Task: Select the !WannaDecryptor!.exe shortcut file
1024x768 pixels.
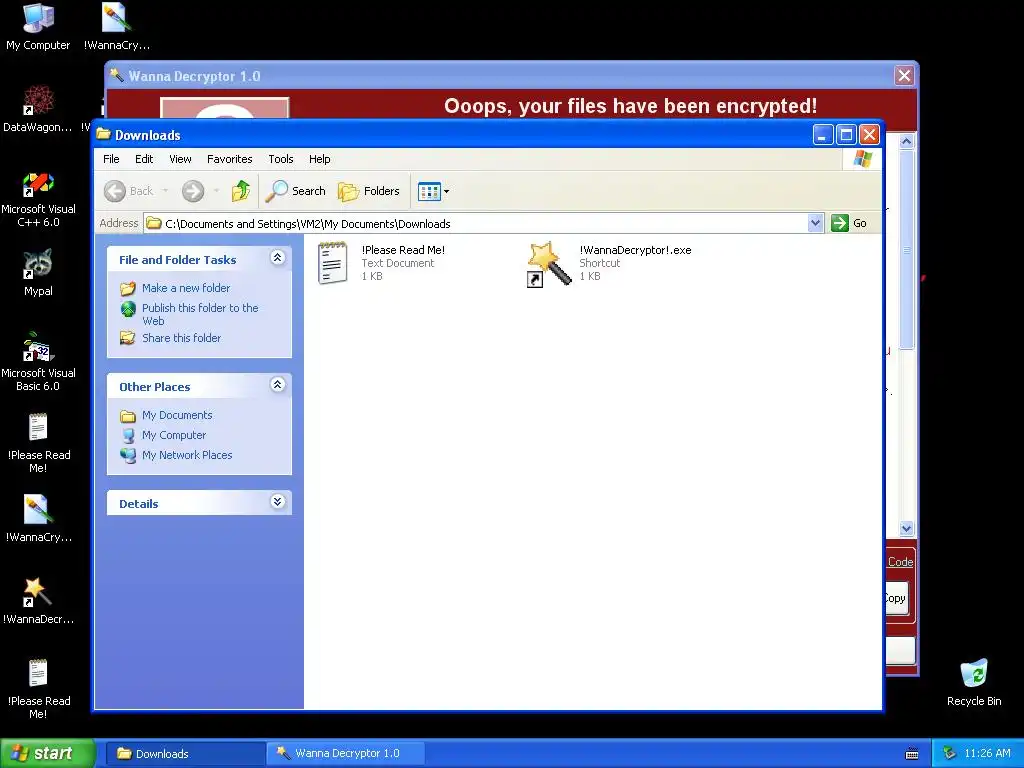Action: click(609, 263)
